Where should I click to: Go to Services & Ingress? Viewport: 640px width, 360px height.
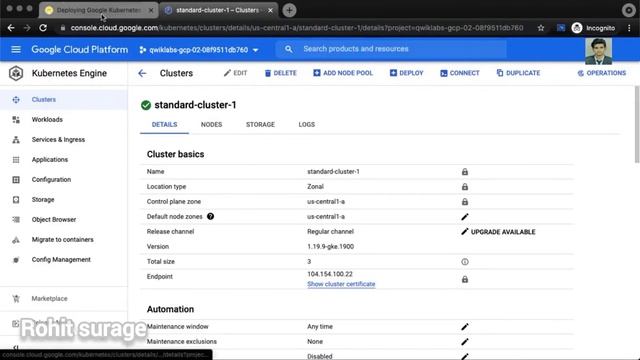pos(58,140)
